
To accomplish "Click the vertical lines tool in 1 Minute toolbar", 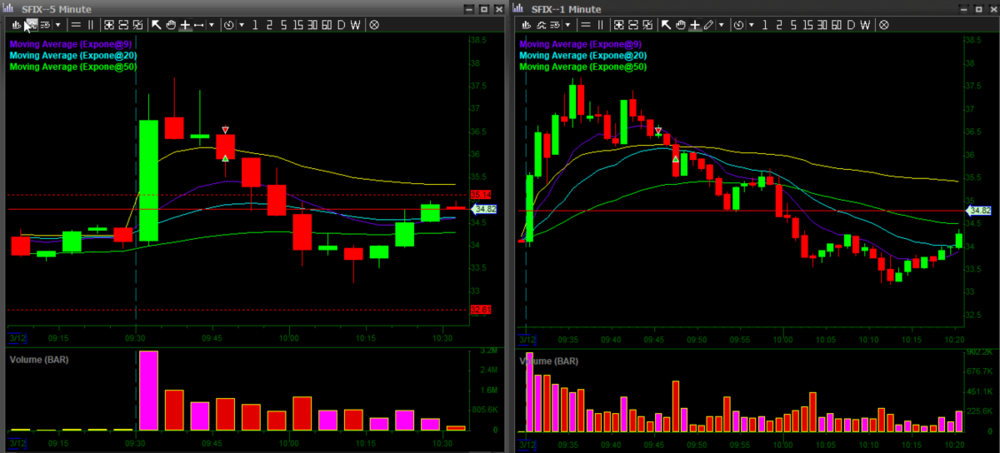I will (599, 24).
